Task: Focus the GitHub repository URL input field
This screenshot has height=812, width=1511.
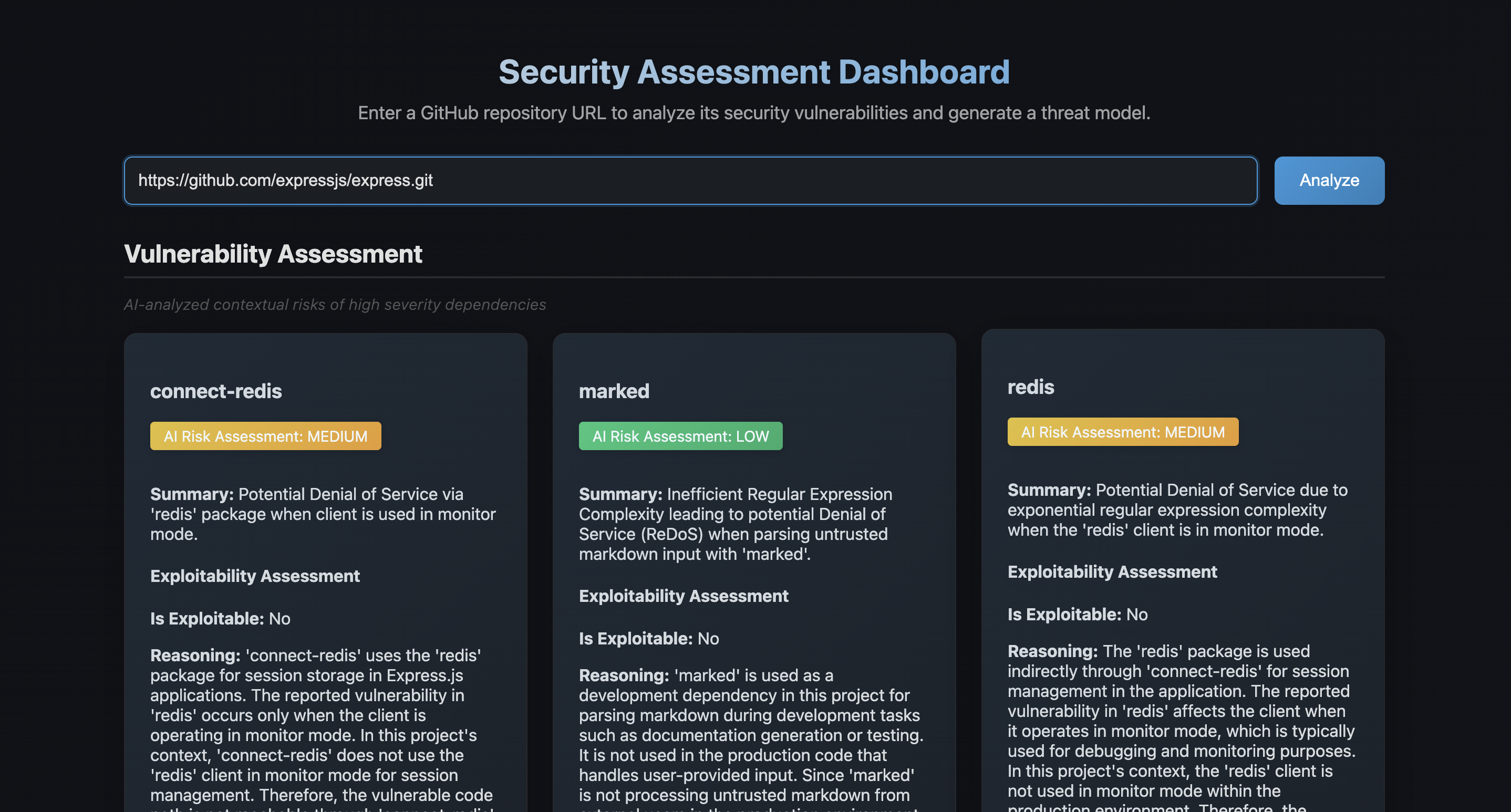Action: (690, 181)
